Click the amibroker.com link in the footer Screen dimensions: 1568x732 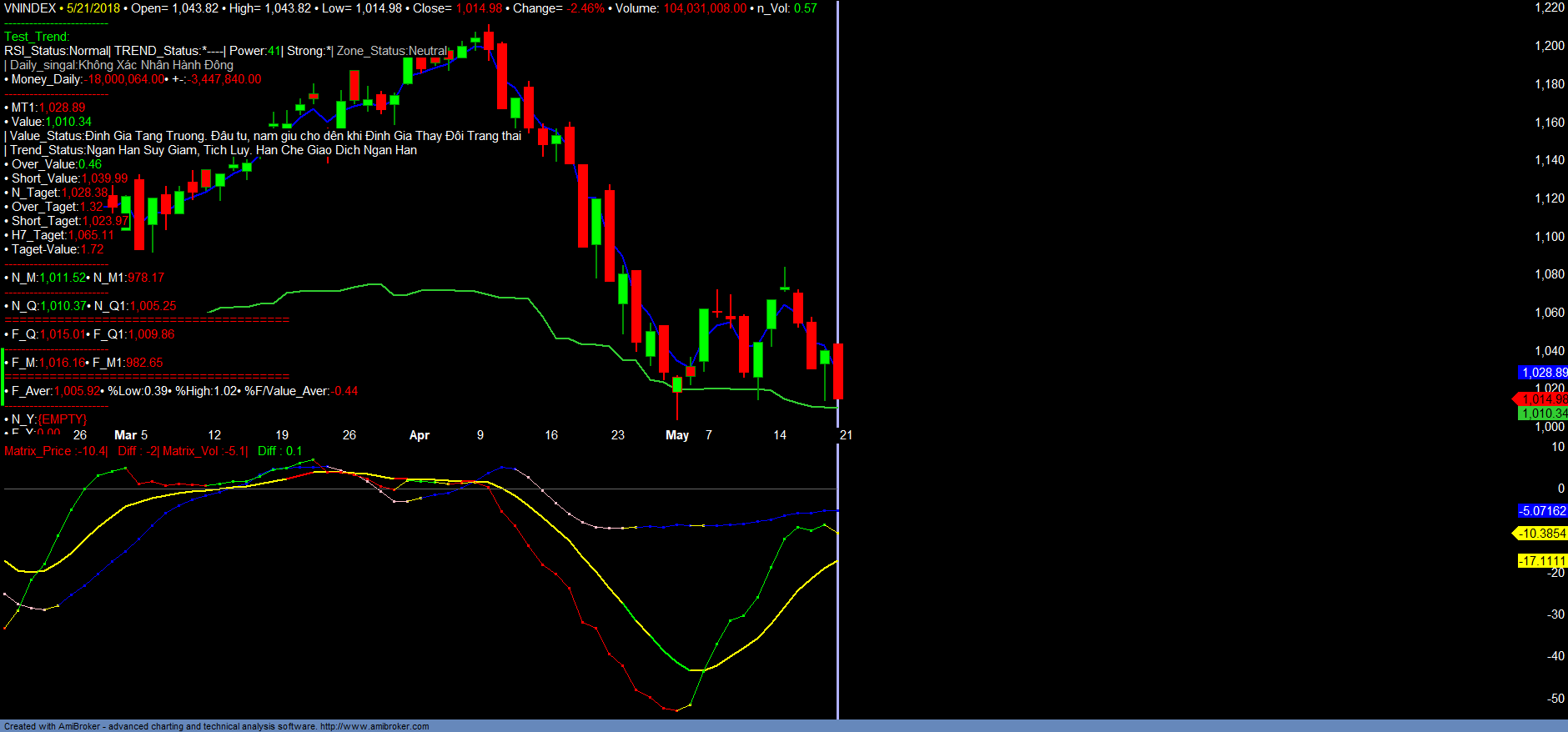374,726
